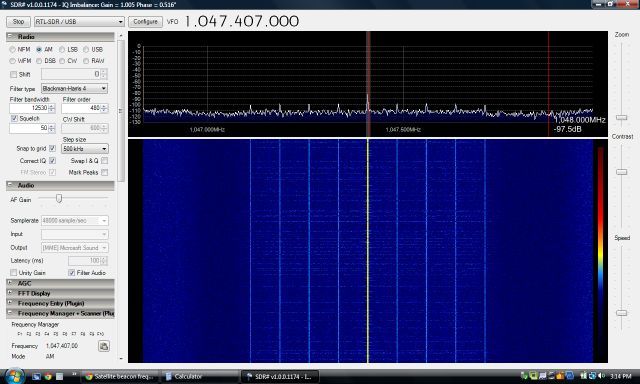Screen dimensions: 640x384
Task: Open the RTL-SDR / USB device dropdown
Action: [79, 22]
